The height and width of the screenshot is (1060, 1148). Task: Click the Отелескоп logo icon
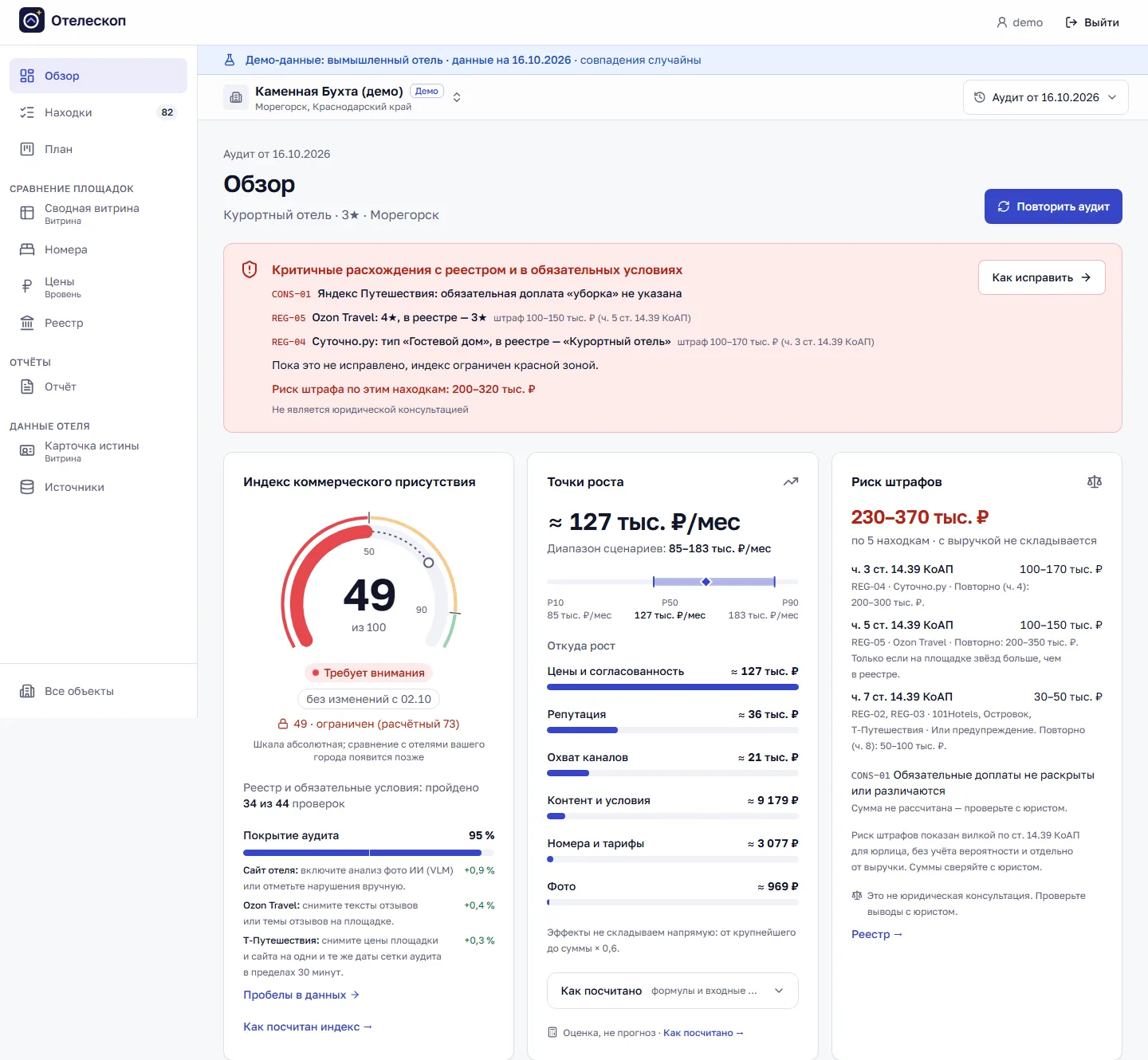[x=32, y=21]
